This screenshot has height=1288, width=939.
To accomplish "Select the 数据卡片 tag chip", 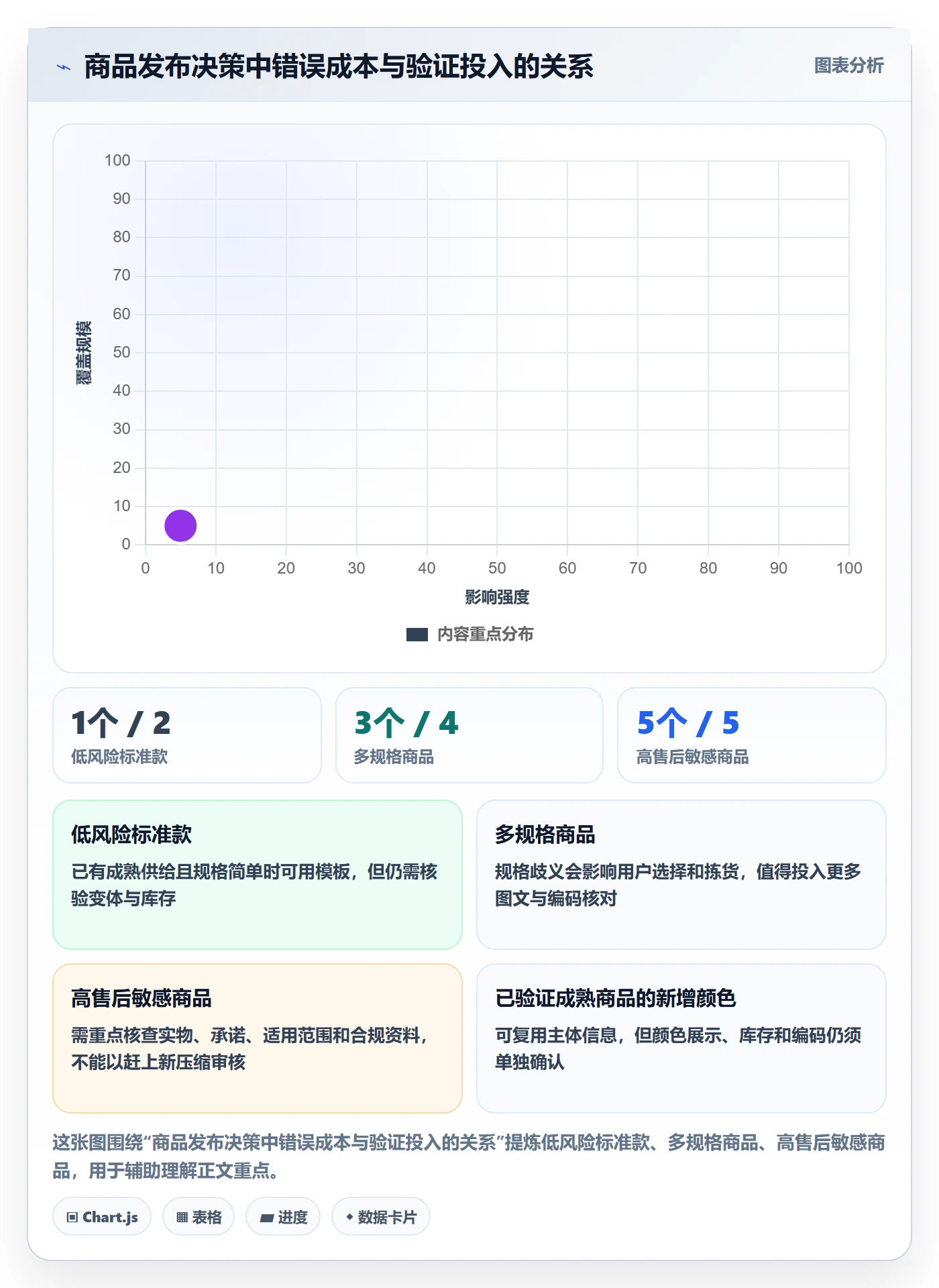I will click(381, 1216).
